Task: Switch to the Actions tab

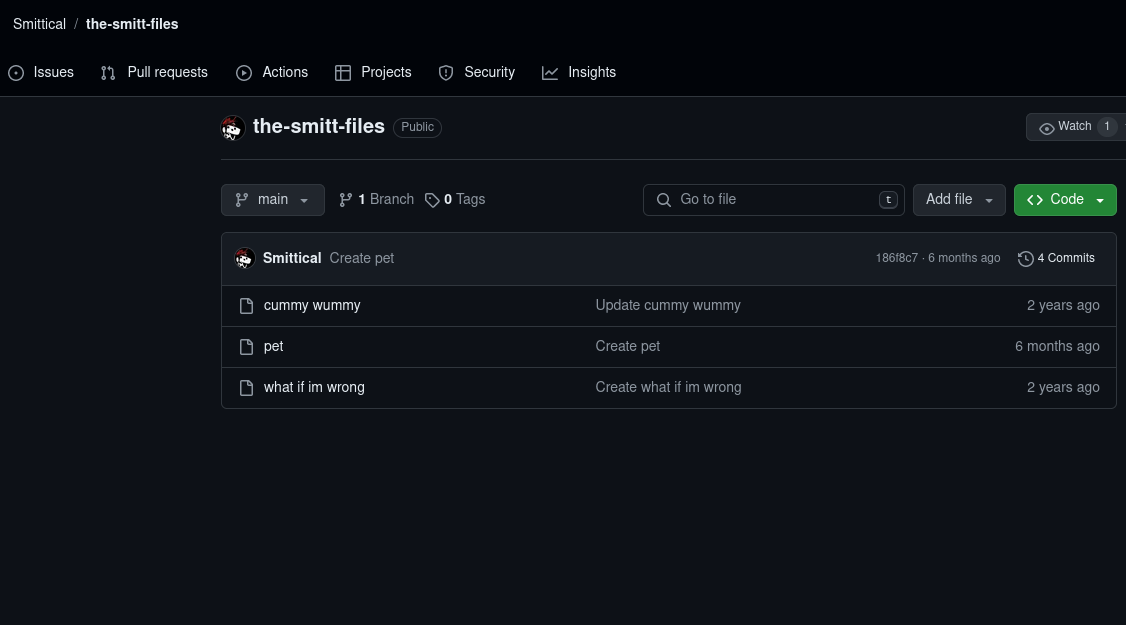Action: click(272, 73)
